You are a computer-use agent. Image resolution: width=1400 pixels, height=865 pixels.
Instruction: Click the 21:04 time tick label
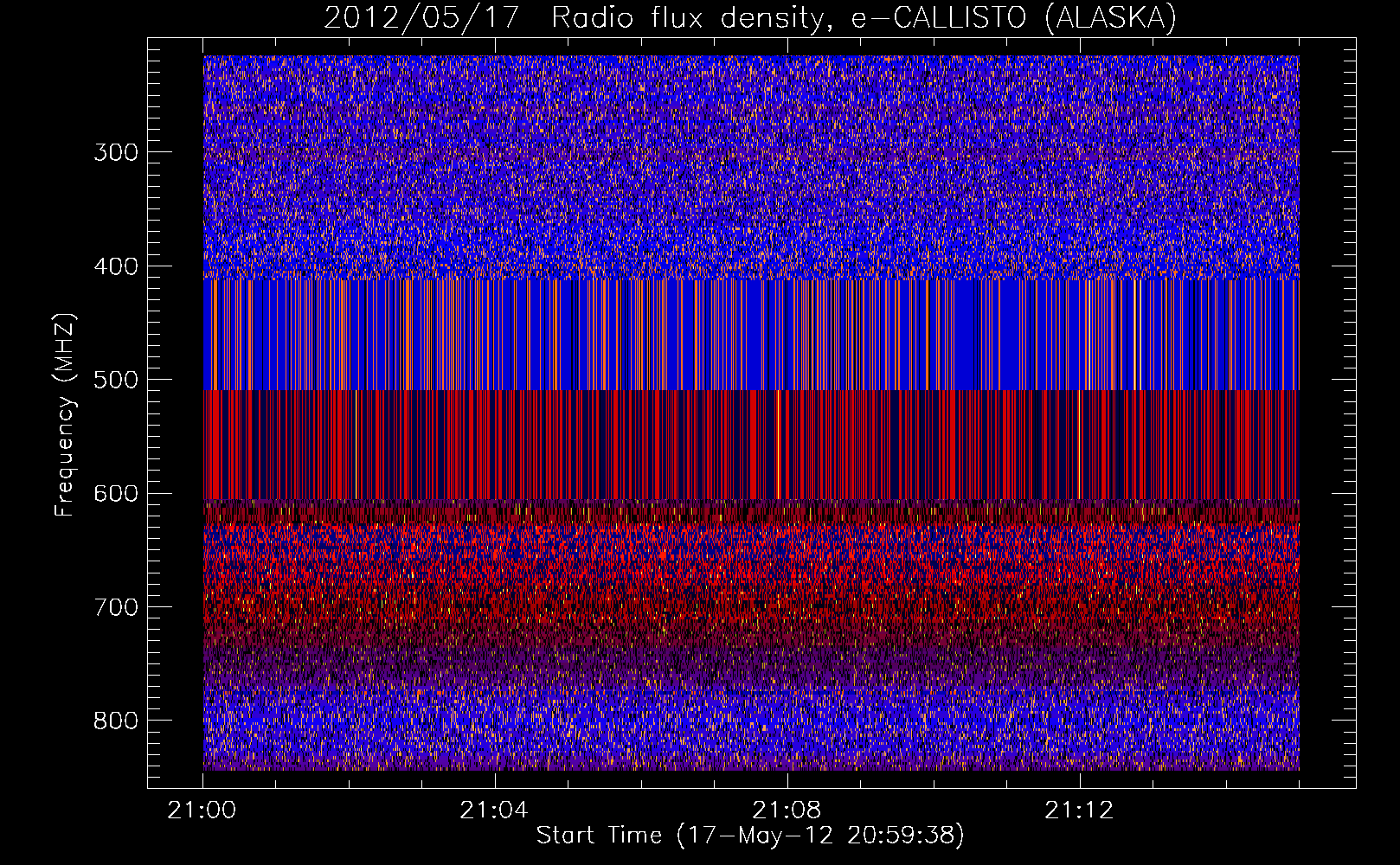(494, 811)
